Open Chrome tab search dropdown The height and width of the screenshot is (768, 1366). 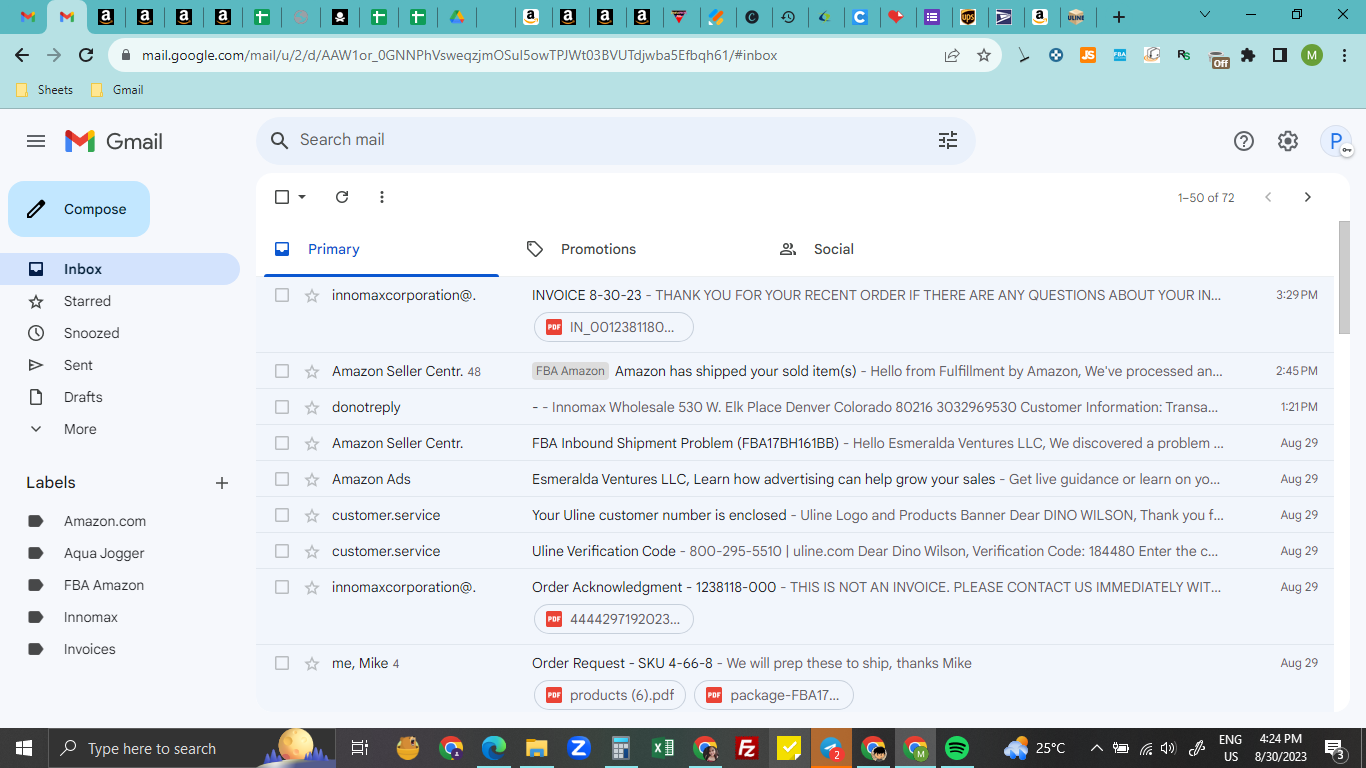coord(1205,15)
